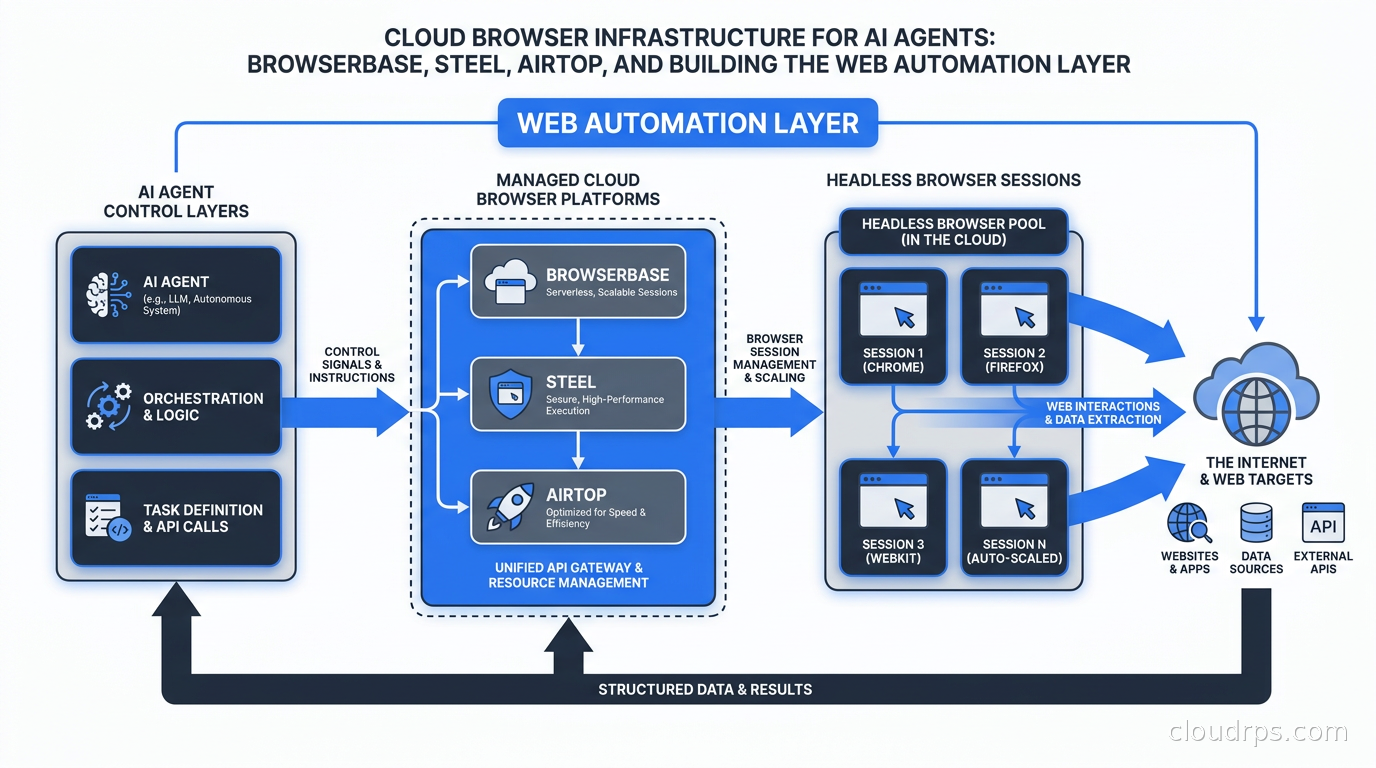
Task: Click the 'Data Sources' caption
Action: (1256, 562)
